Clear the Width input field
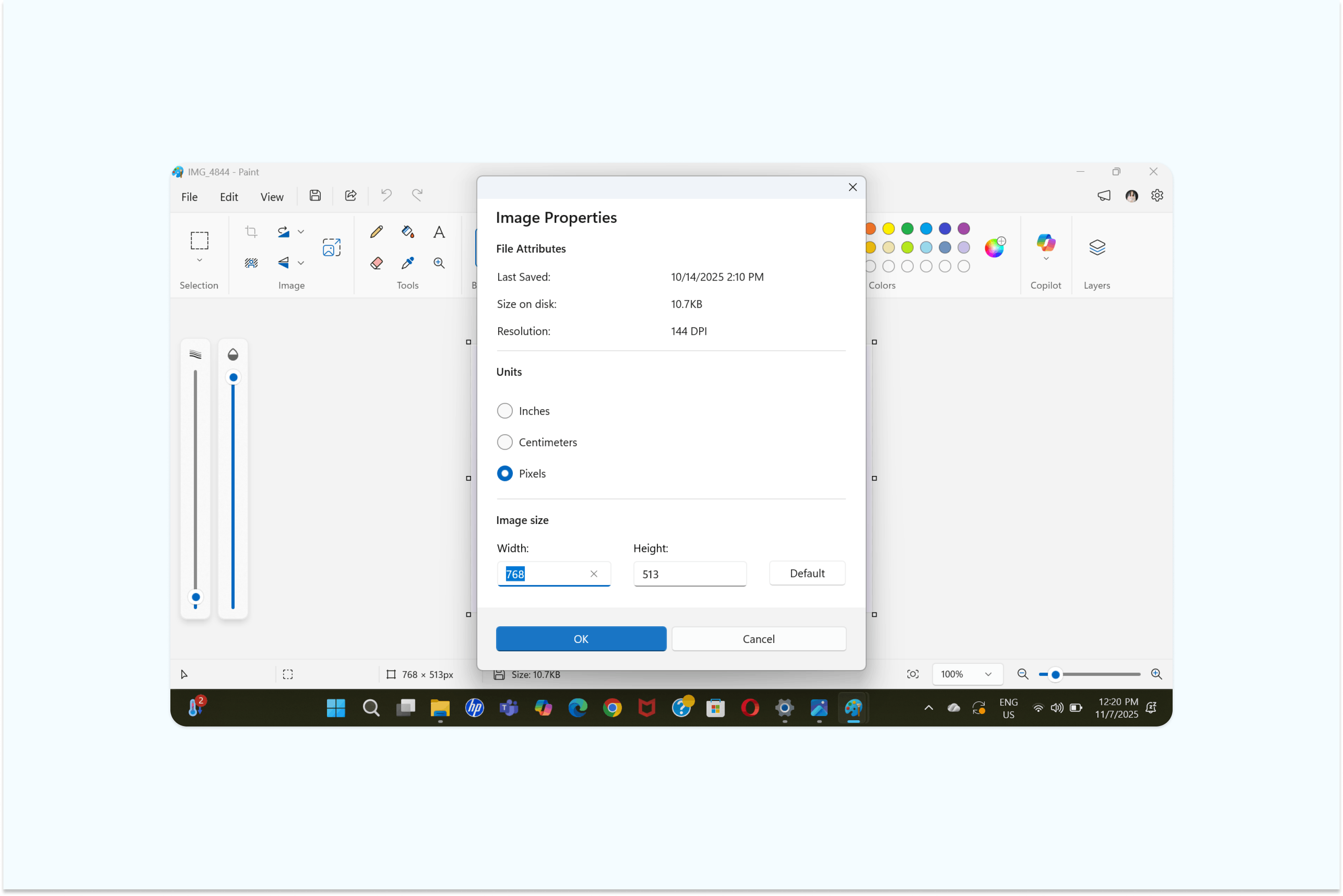The width and height of the screenshot is (1343, 896). click(593, 574)
